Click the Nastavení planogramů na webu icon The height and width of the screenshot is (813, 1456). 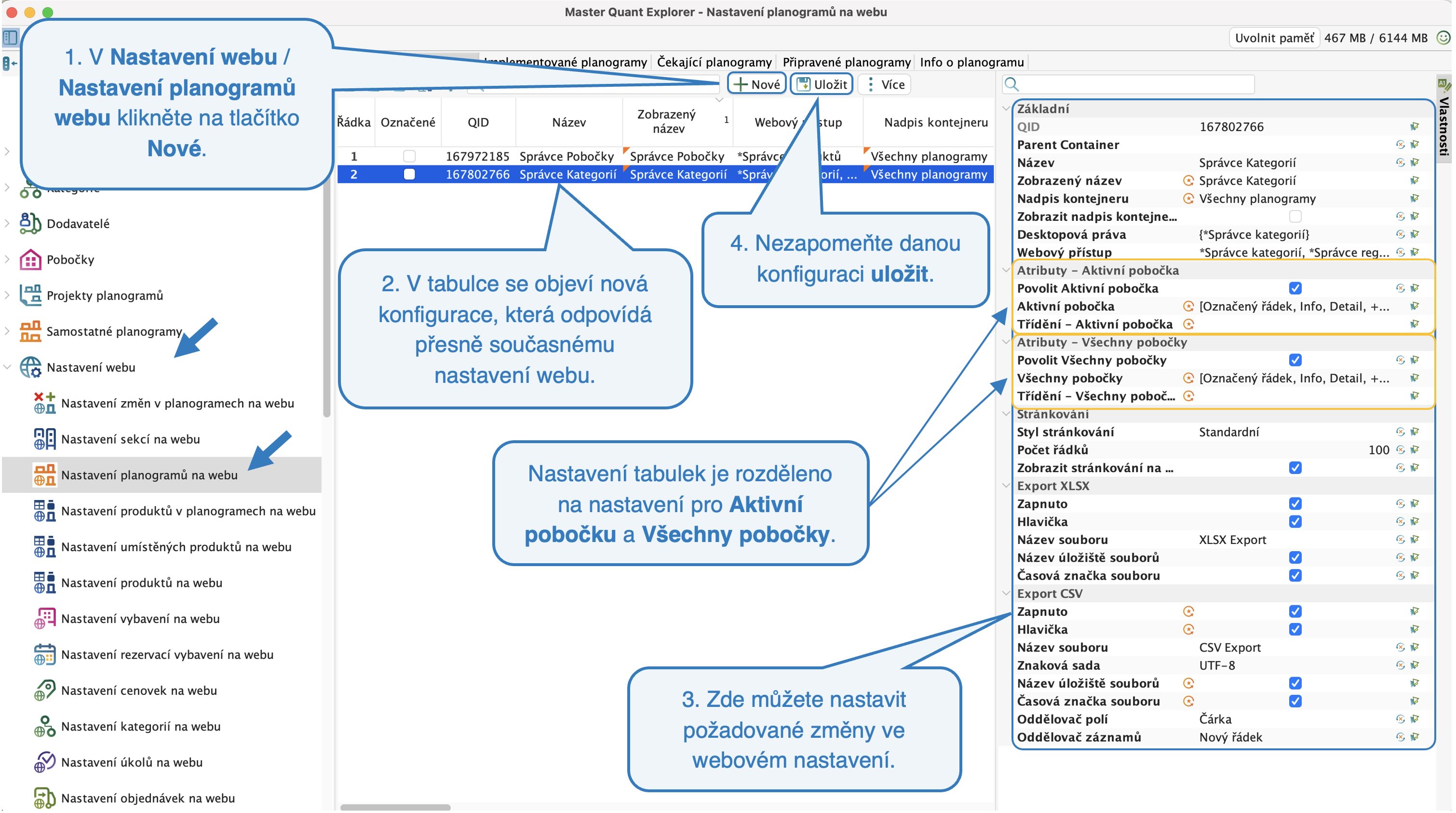pos(45,475)
